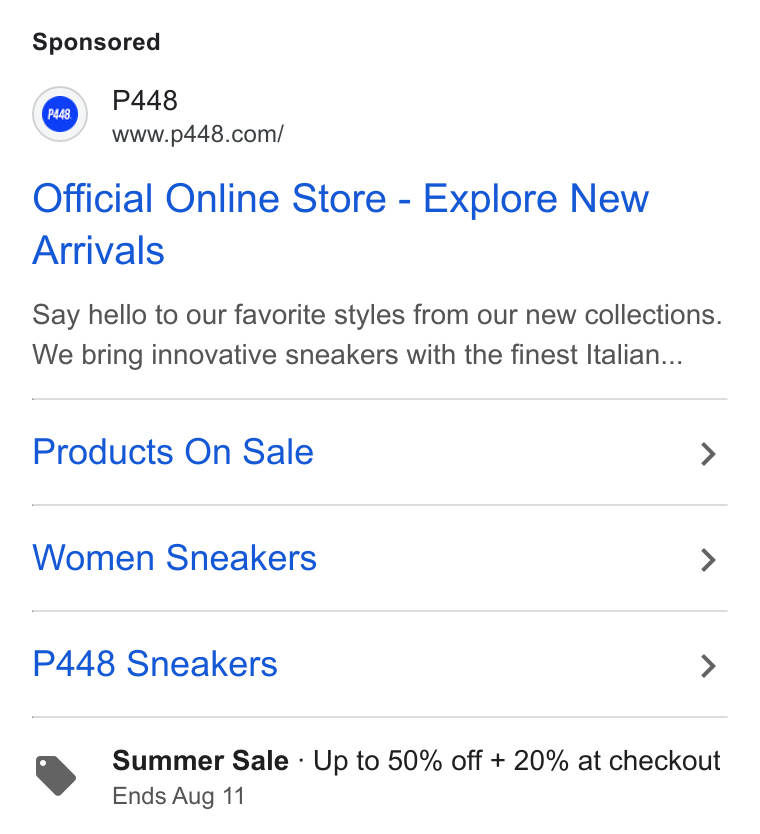Click the 'We bring innovative sneakers' sentence
Image resolution: width=760 pixels, height=834 pixels.
pyautogui.click(x=357, y=355)
